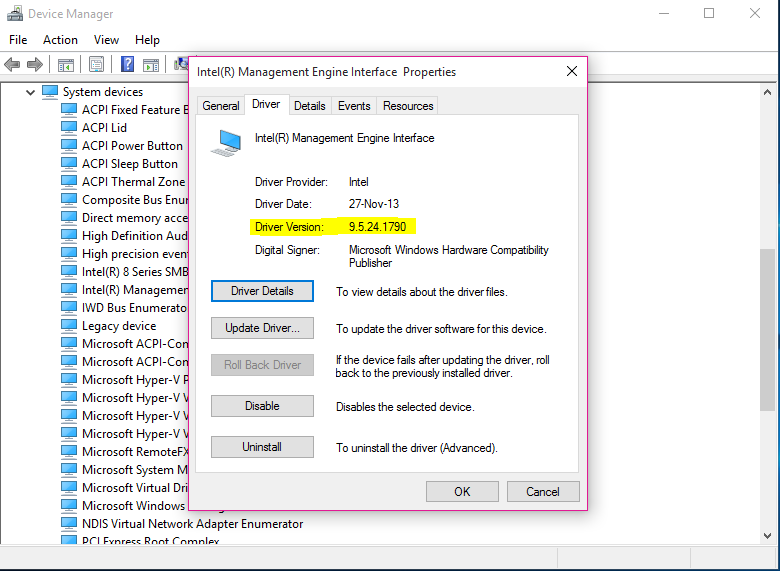Click the icon beside ACPI Lid
Screen dimensions: 780x571
coord(69,128)
